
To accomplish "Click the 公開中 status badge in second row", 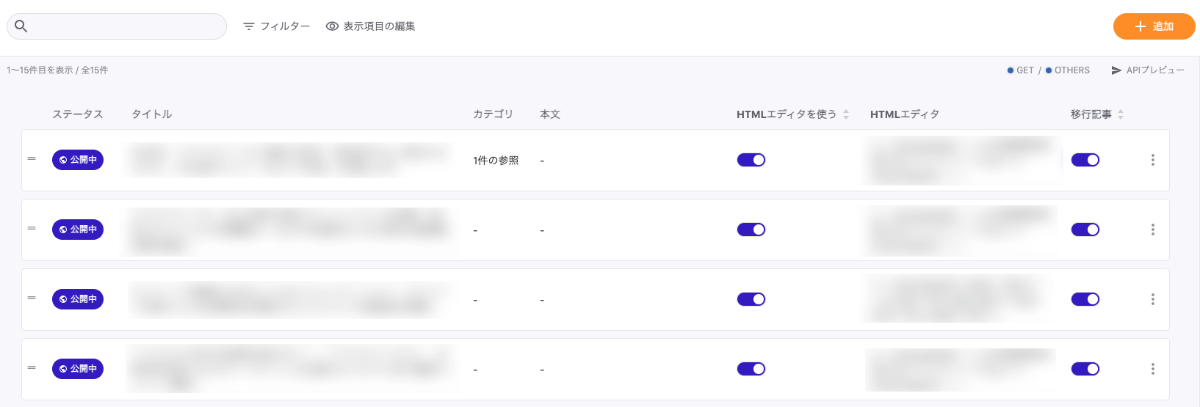I will click(x=78, y=229).
